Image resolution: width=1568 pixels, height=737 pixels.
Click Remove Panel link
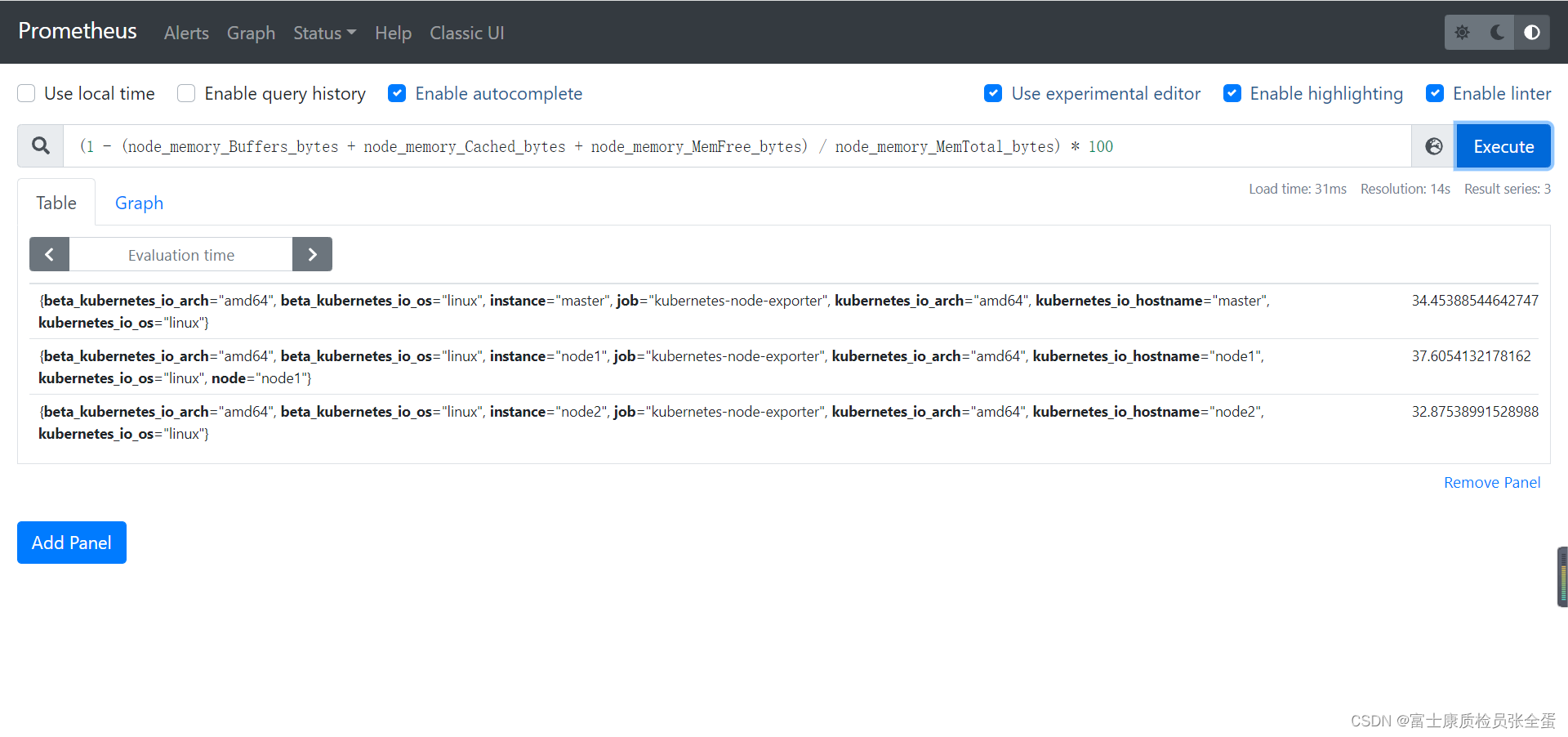pos(1492,483)
